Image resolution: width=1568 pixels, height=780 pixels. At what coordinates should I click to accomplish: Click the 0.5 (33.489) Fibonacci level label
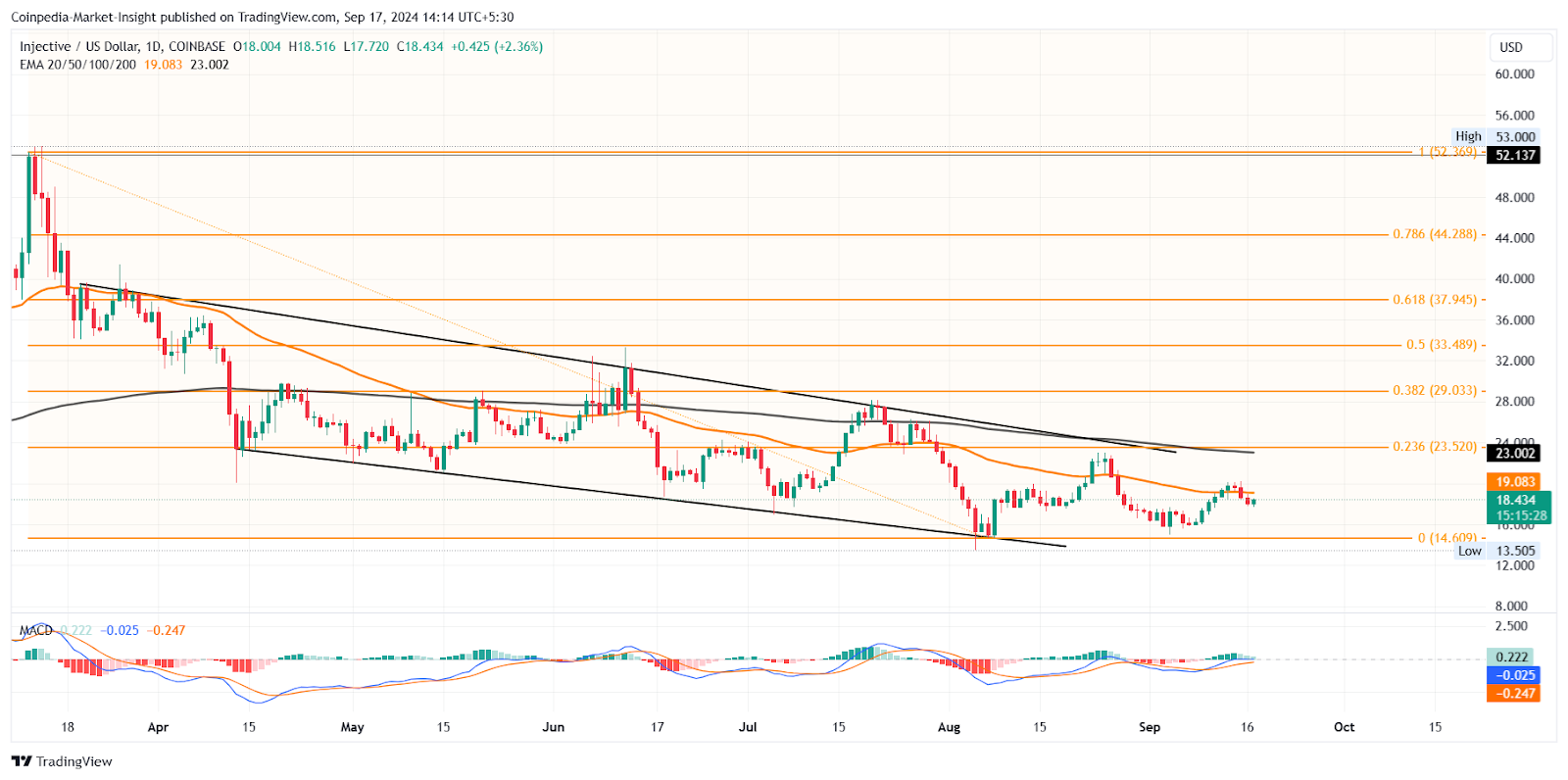click(1441, 345)
